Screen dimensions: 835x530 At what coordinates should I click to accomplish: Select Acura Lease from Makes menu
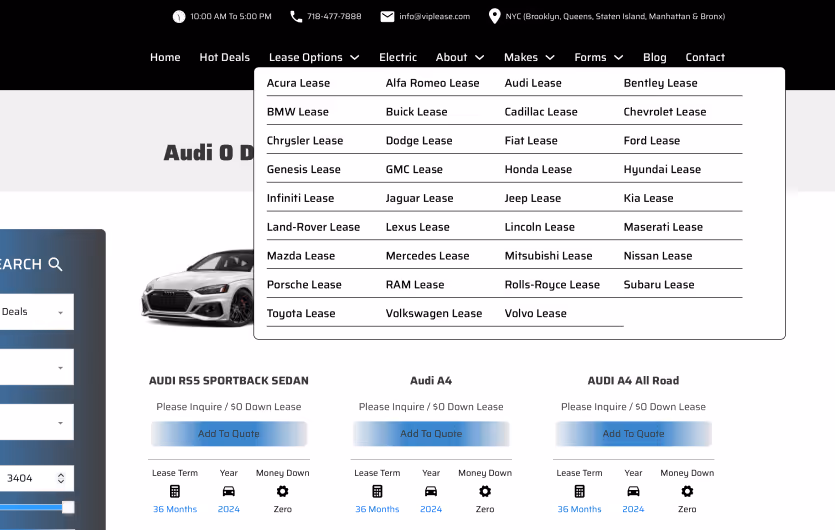click(298, 83)
